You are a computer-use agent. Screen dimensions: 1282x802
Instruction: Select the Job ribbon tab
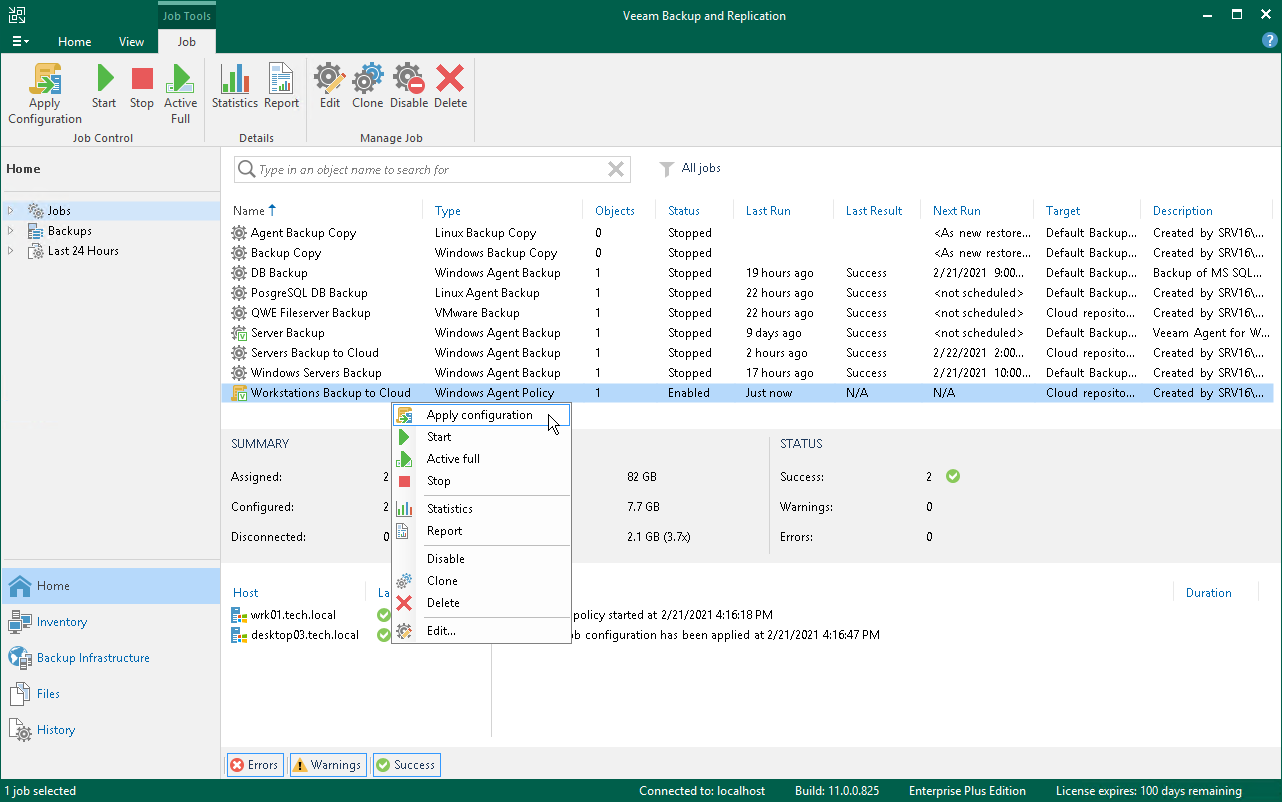point(186,42)
